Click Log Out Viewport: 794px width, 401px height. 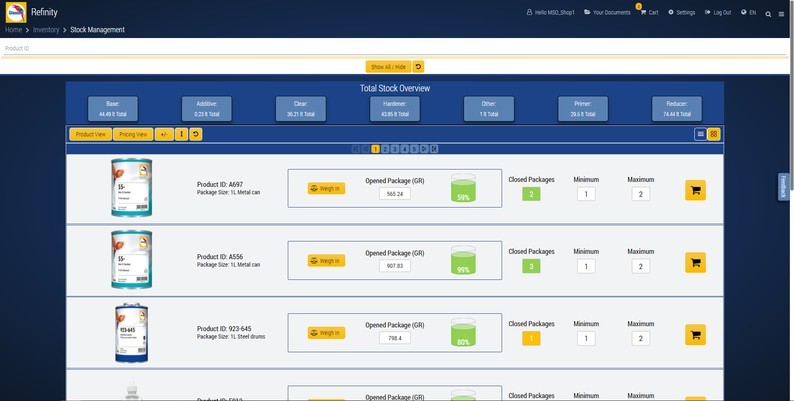click(x=718, y=12)
